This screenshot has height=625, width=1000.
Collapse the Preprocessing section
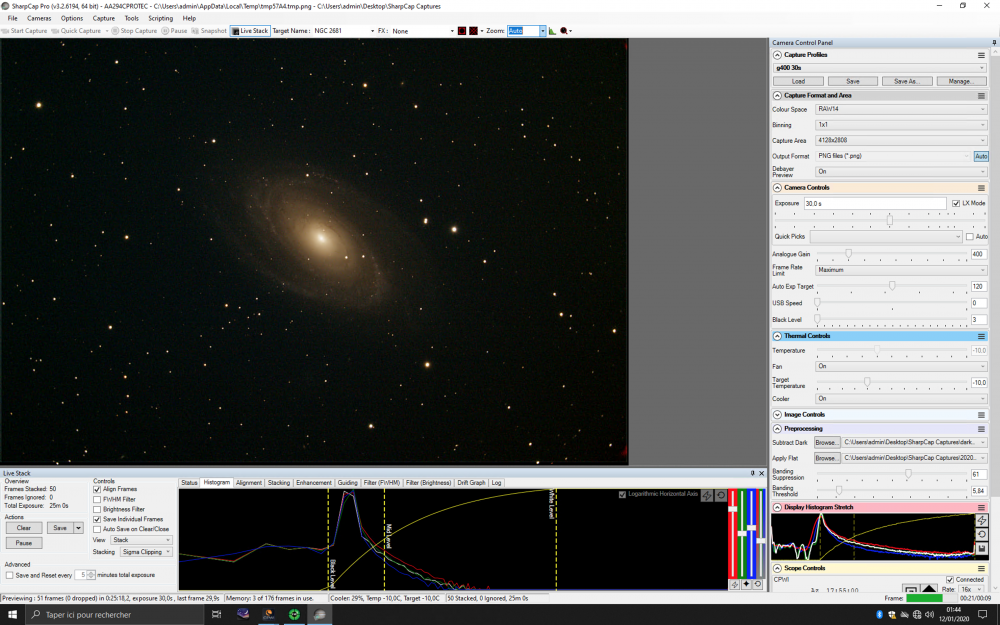point(777,428)
